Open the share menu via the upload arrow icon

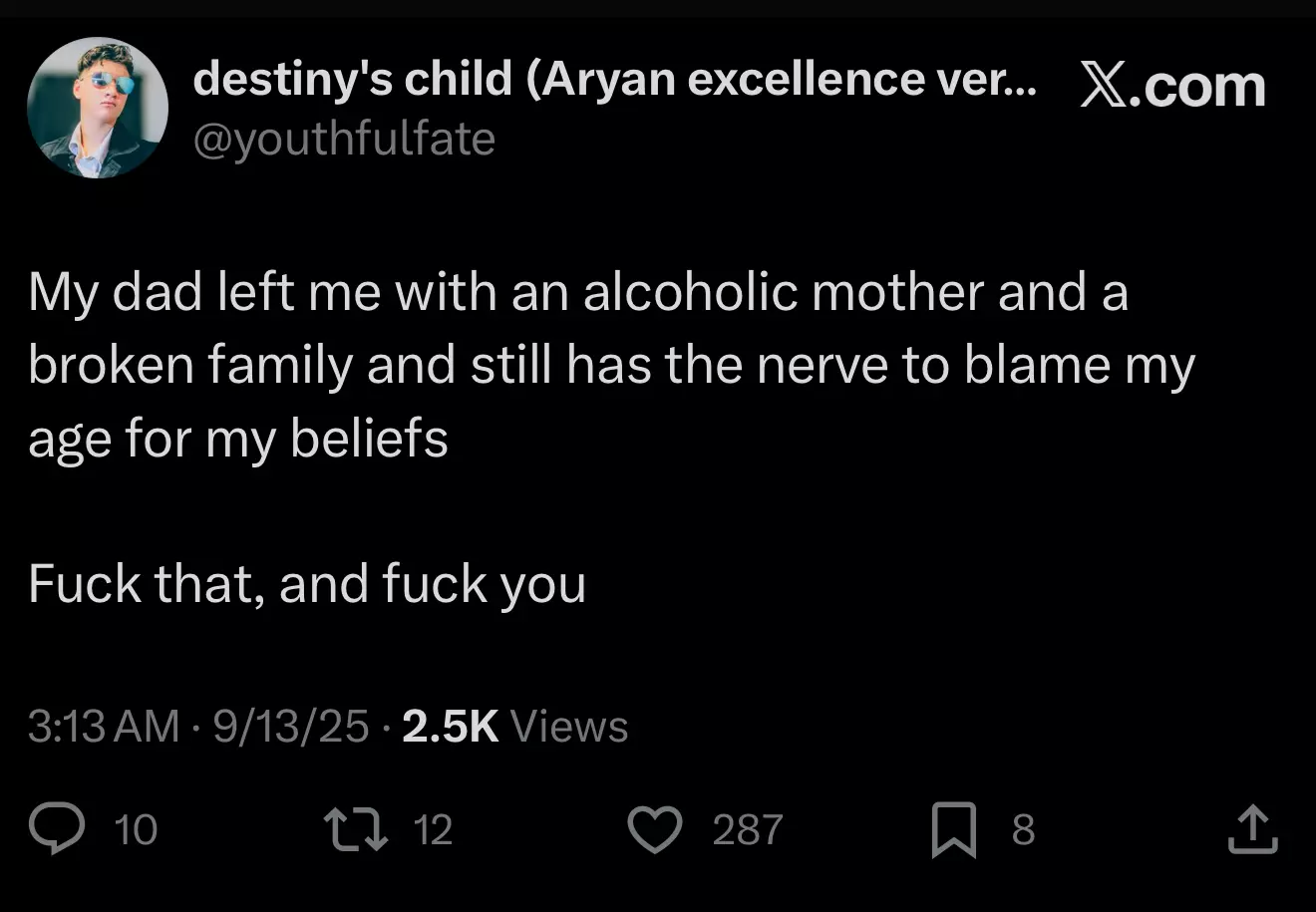(x=1252, y=830)
